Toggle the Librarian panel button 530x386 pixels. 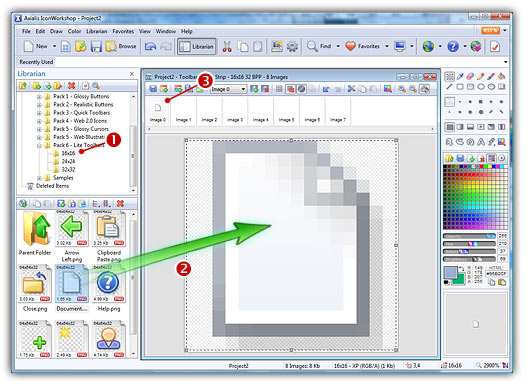tap(196, 46)
